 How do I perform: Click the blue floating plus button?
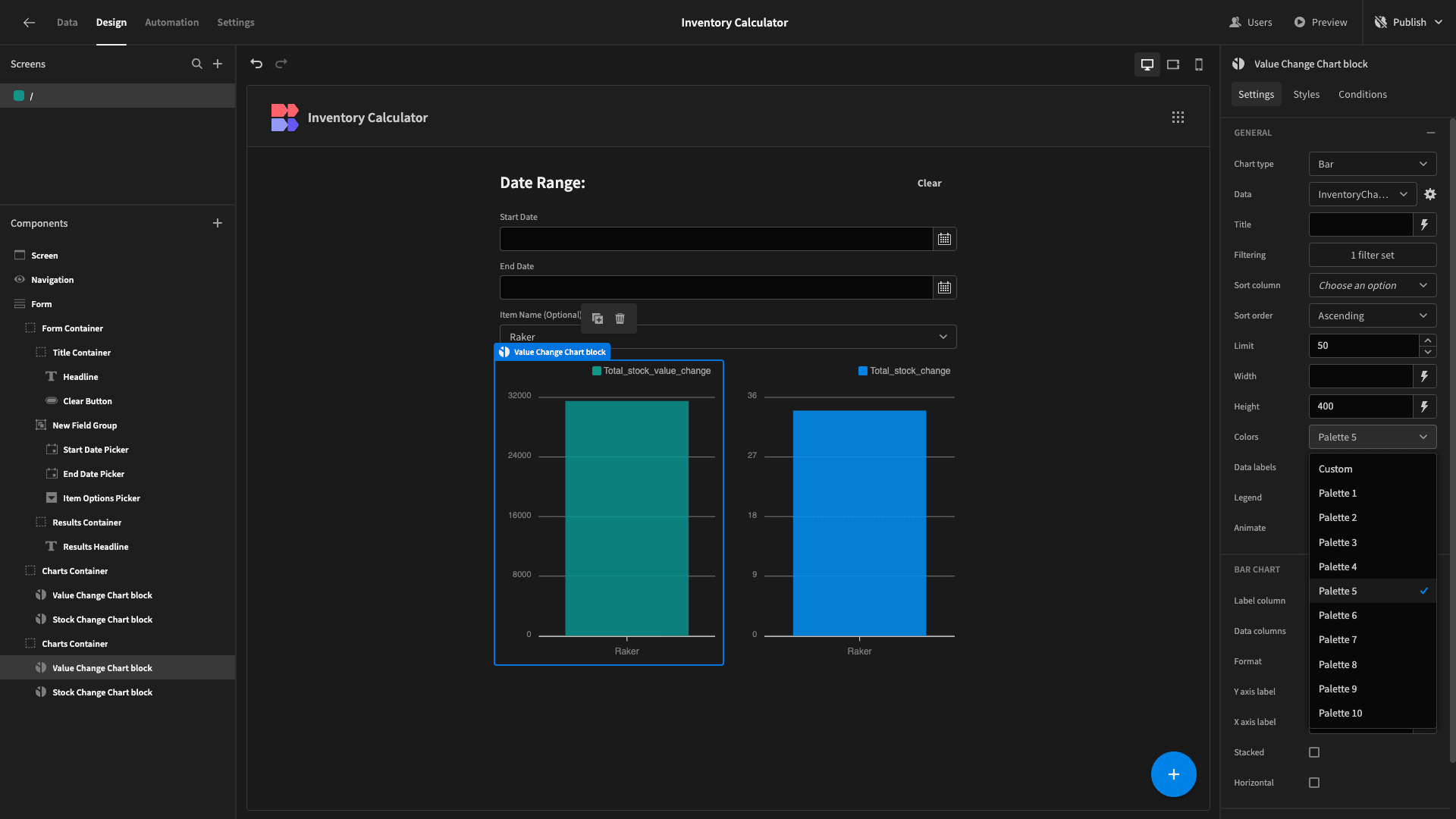pyautogui.click(x=1174, y=774)
